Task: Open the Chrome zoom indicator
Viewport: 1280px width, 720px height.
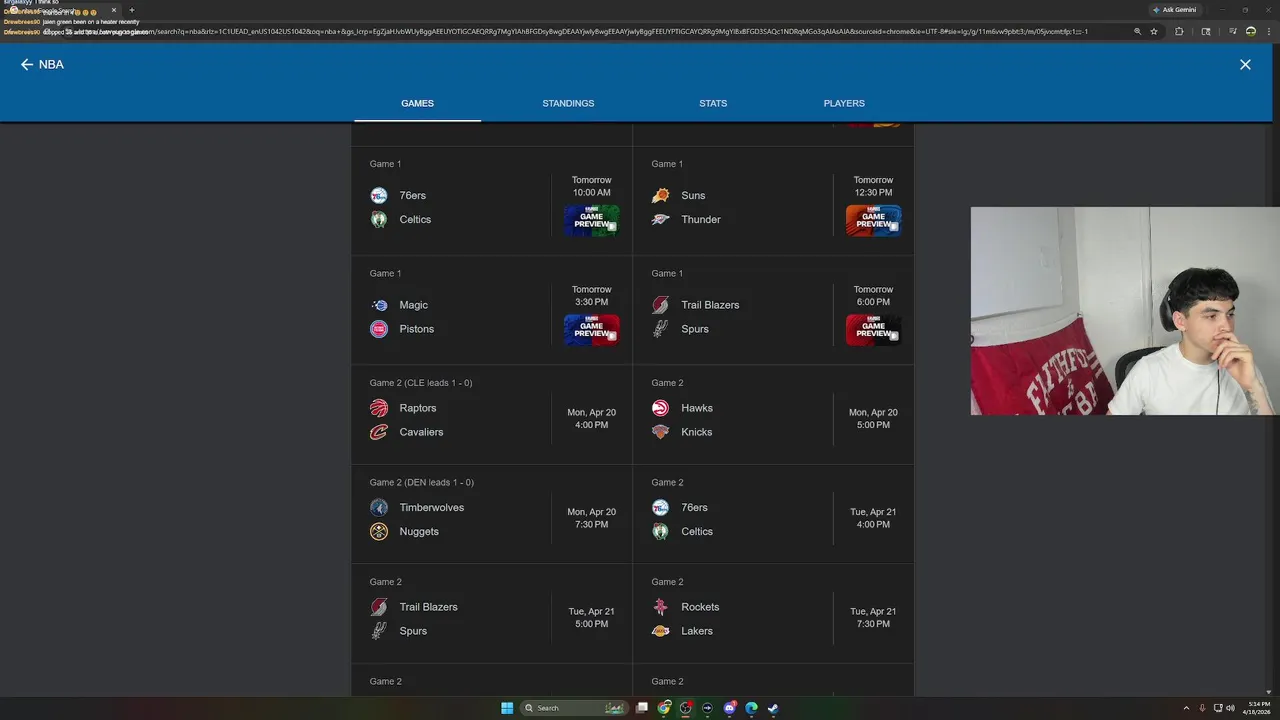Action: (1137, 31)
